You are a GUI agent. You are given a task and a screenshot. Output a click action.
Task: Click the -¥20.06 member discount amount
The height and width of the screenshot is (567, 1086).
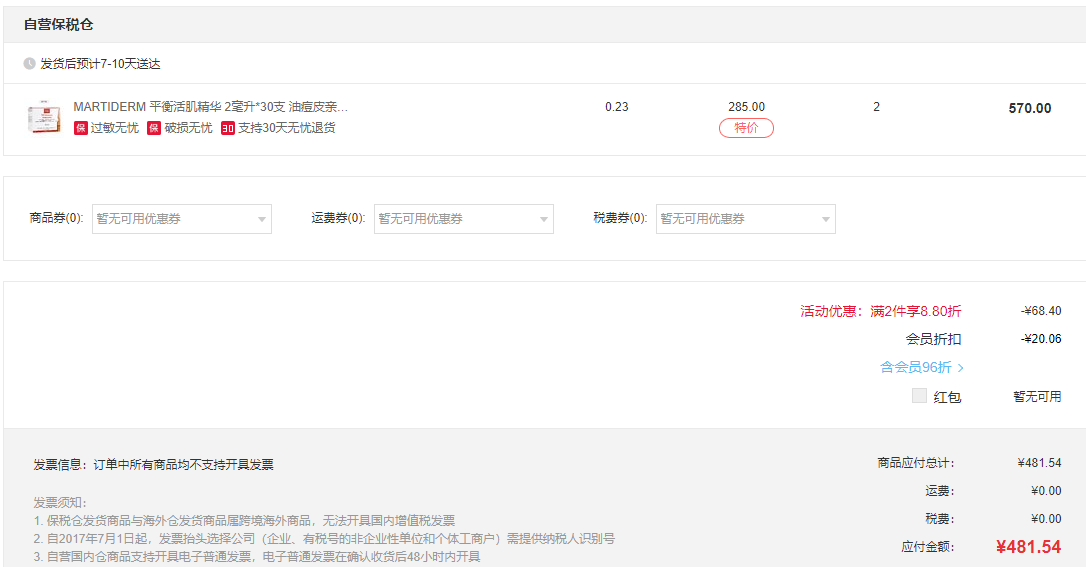tap(1041, 339)
